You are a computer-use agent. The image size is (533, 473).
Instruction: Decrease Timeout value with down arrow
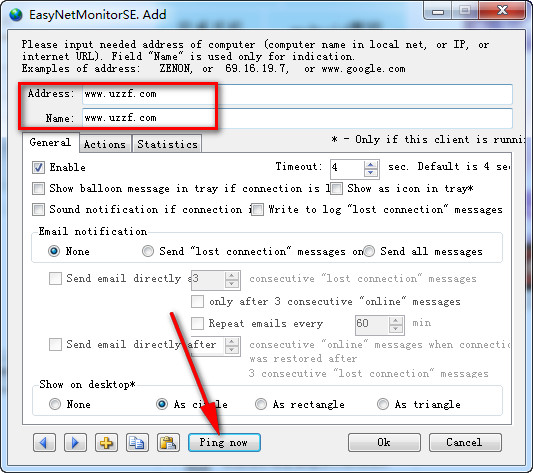pos(371,172)
